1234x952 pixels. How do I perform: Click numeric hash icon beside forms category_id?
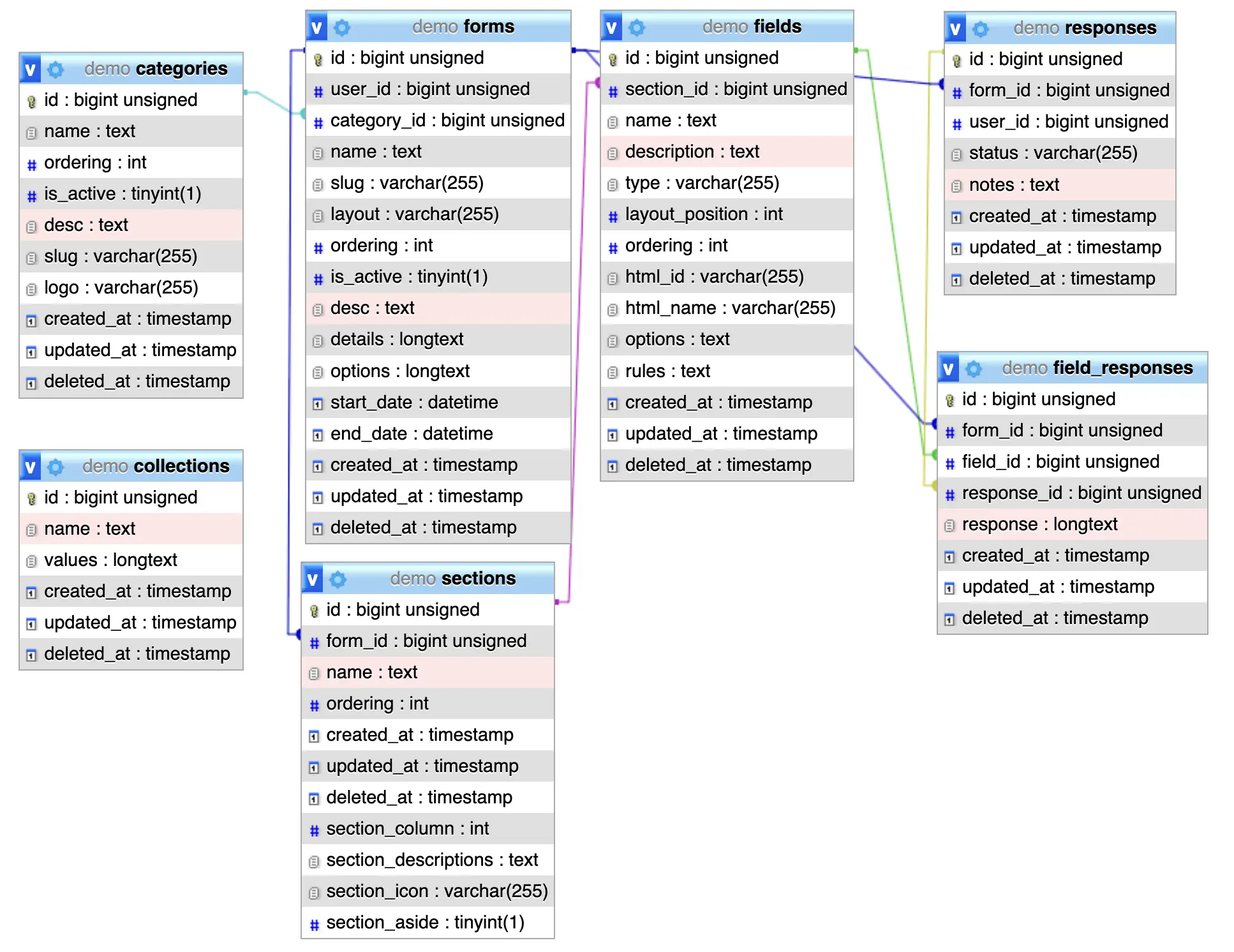(x=318, y=122)
